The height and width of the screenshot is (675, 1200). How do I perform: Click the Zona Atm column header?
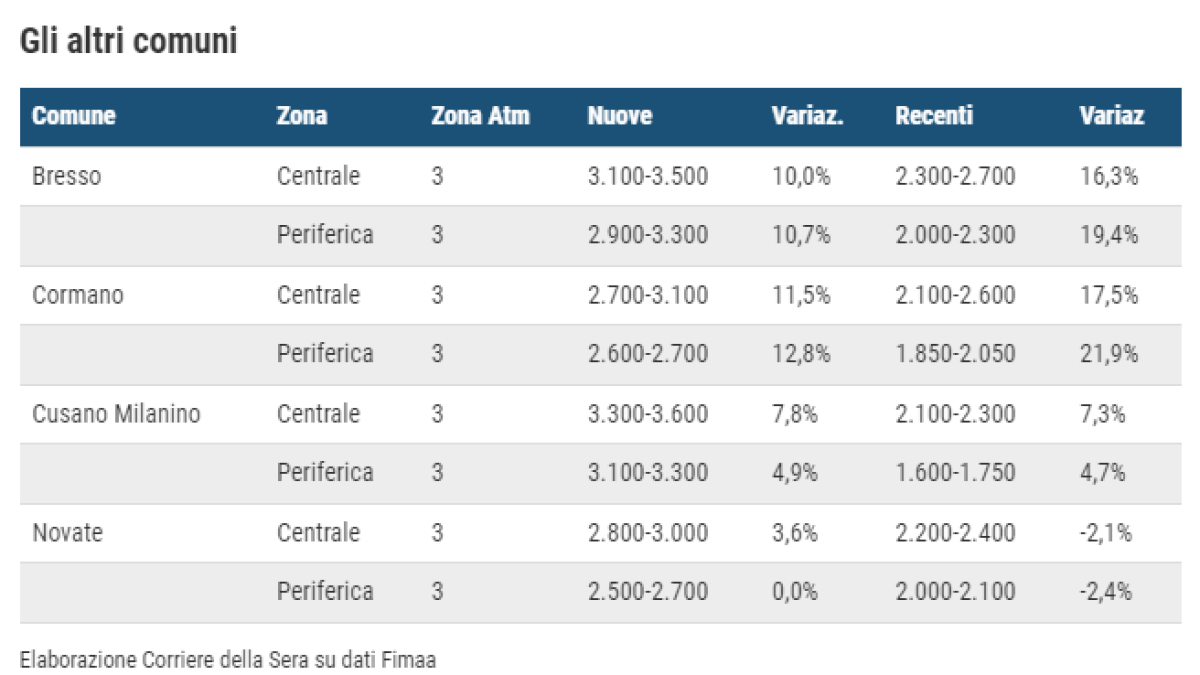(480, 116)
